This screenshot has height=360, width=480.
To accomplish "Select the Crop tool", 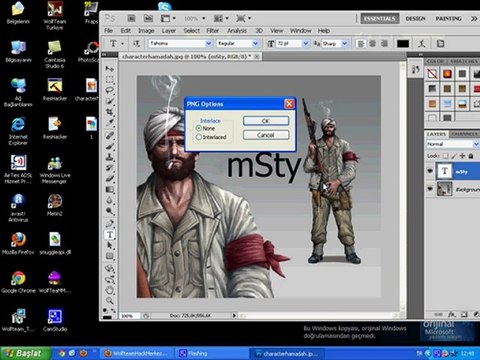I will point(110,112).
